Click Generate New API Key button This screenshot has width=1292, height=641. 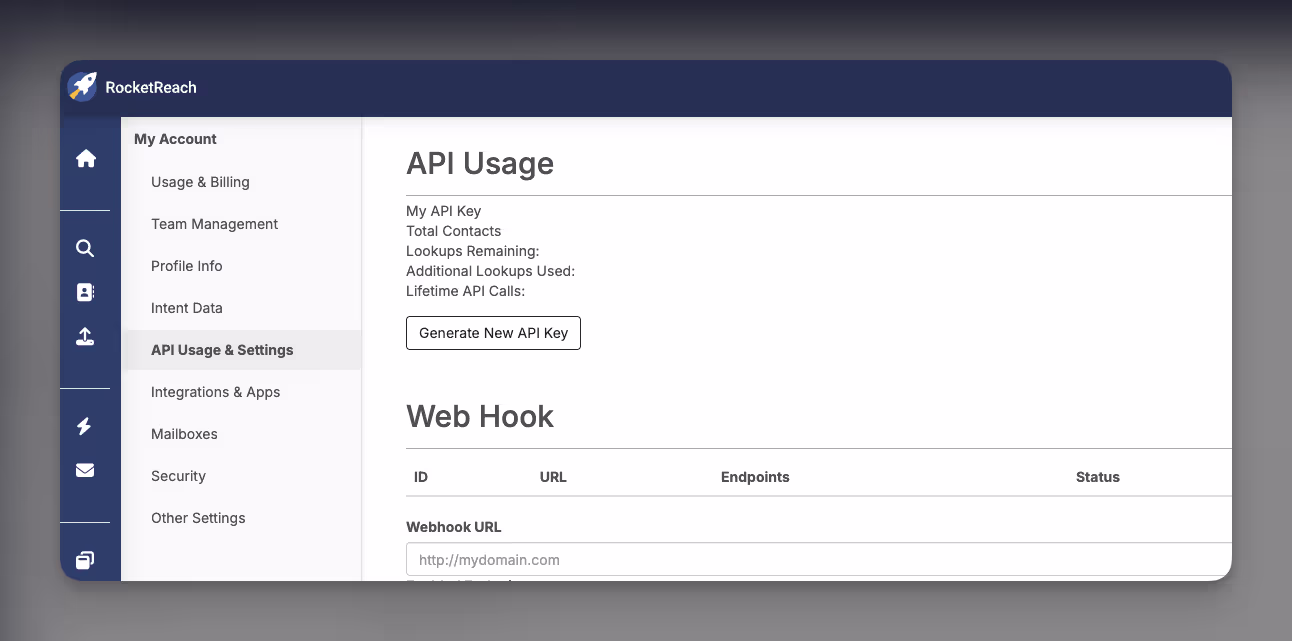click(x=493, y=333)
